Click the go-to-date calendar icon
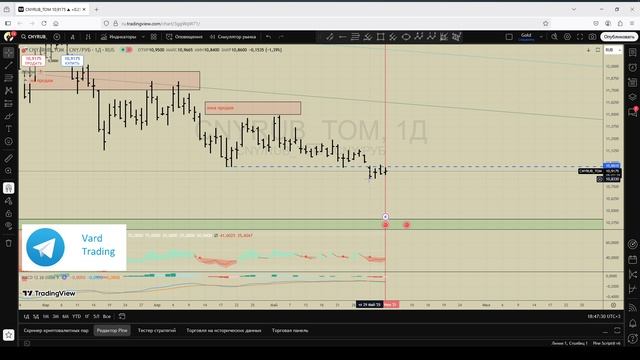 tap(122, 316)
